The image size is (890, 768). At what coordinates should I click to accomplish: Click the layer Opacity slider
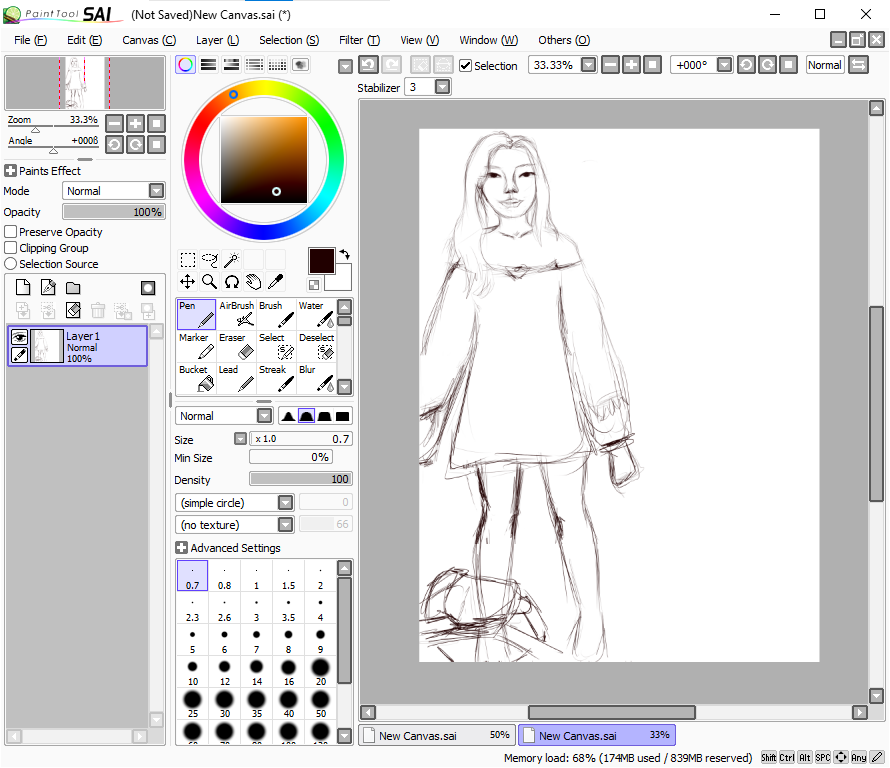(114, 212)
